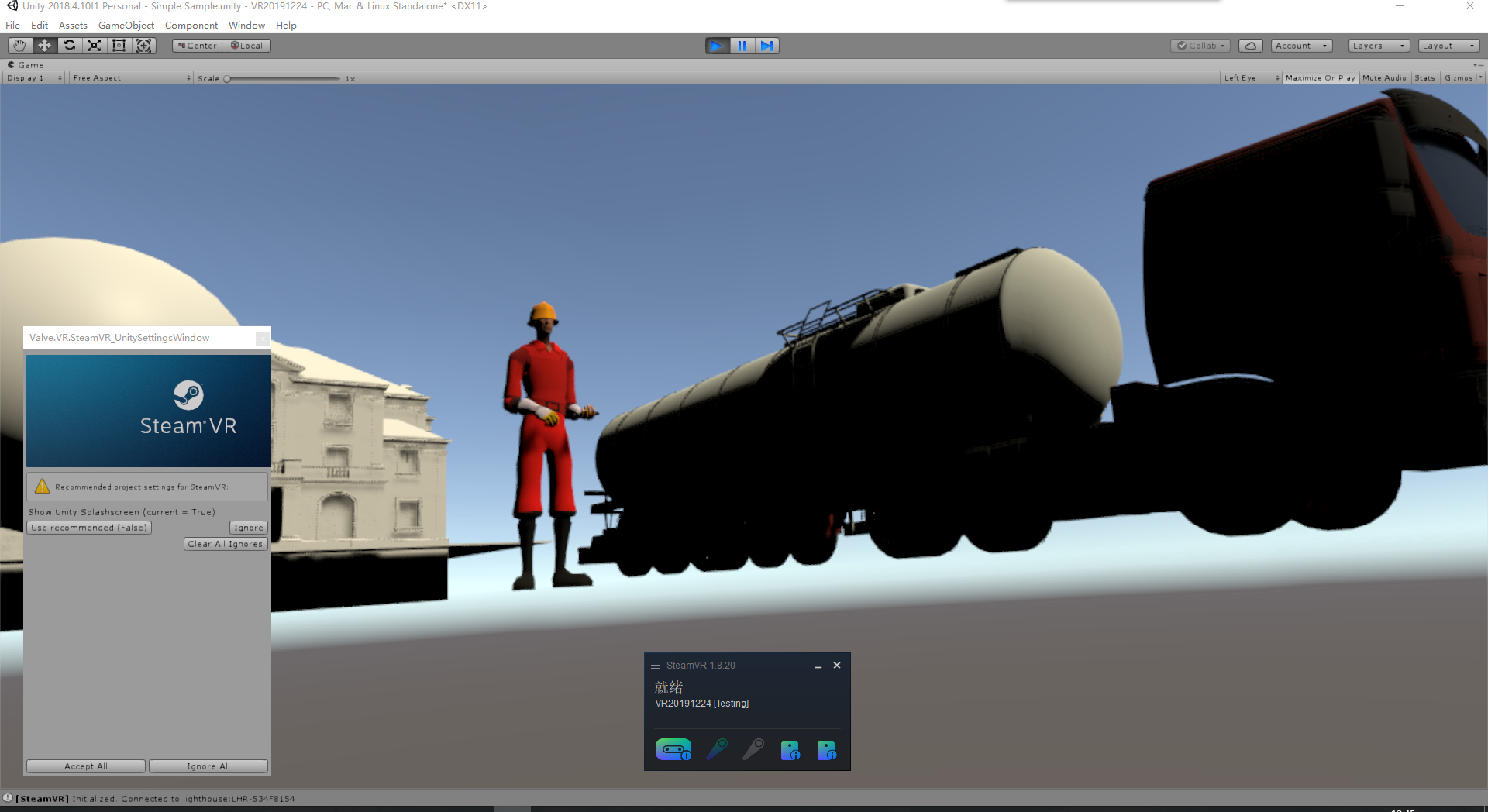This screenshot has height=812, width=1488.
Task: Open the Component menu
Action: [191, 26]
